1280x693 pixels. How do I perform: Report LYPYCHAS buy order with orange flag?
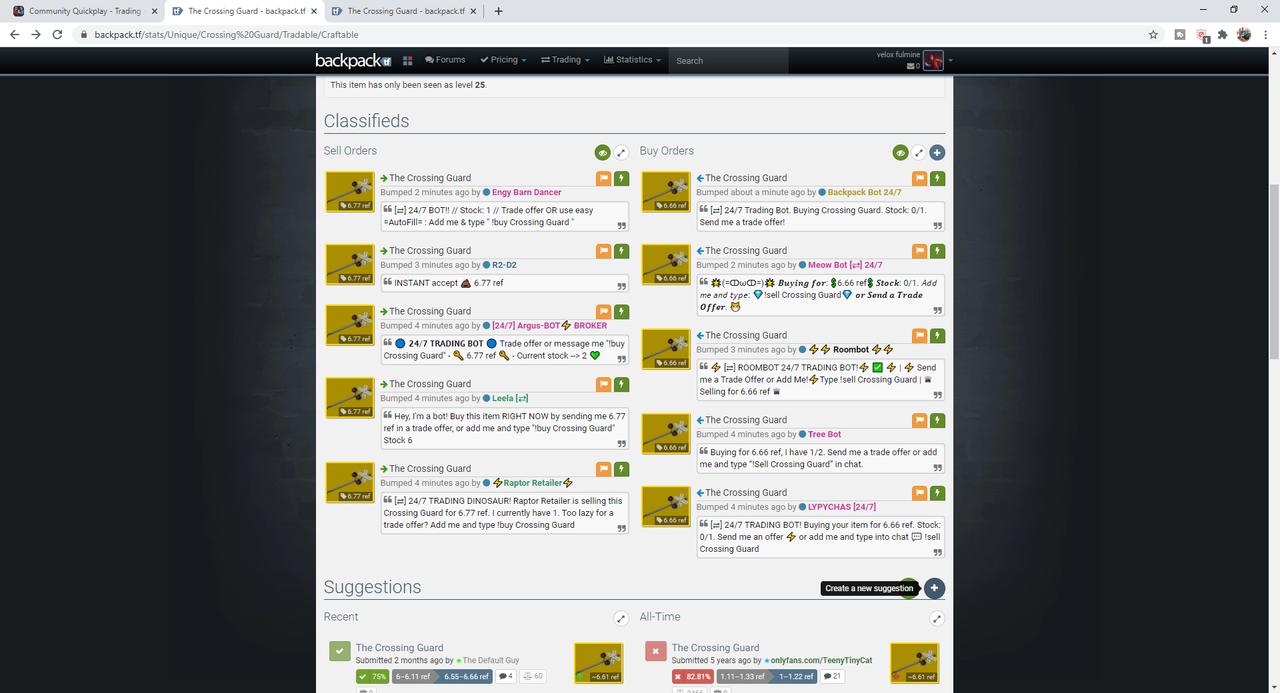920,493
